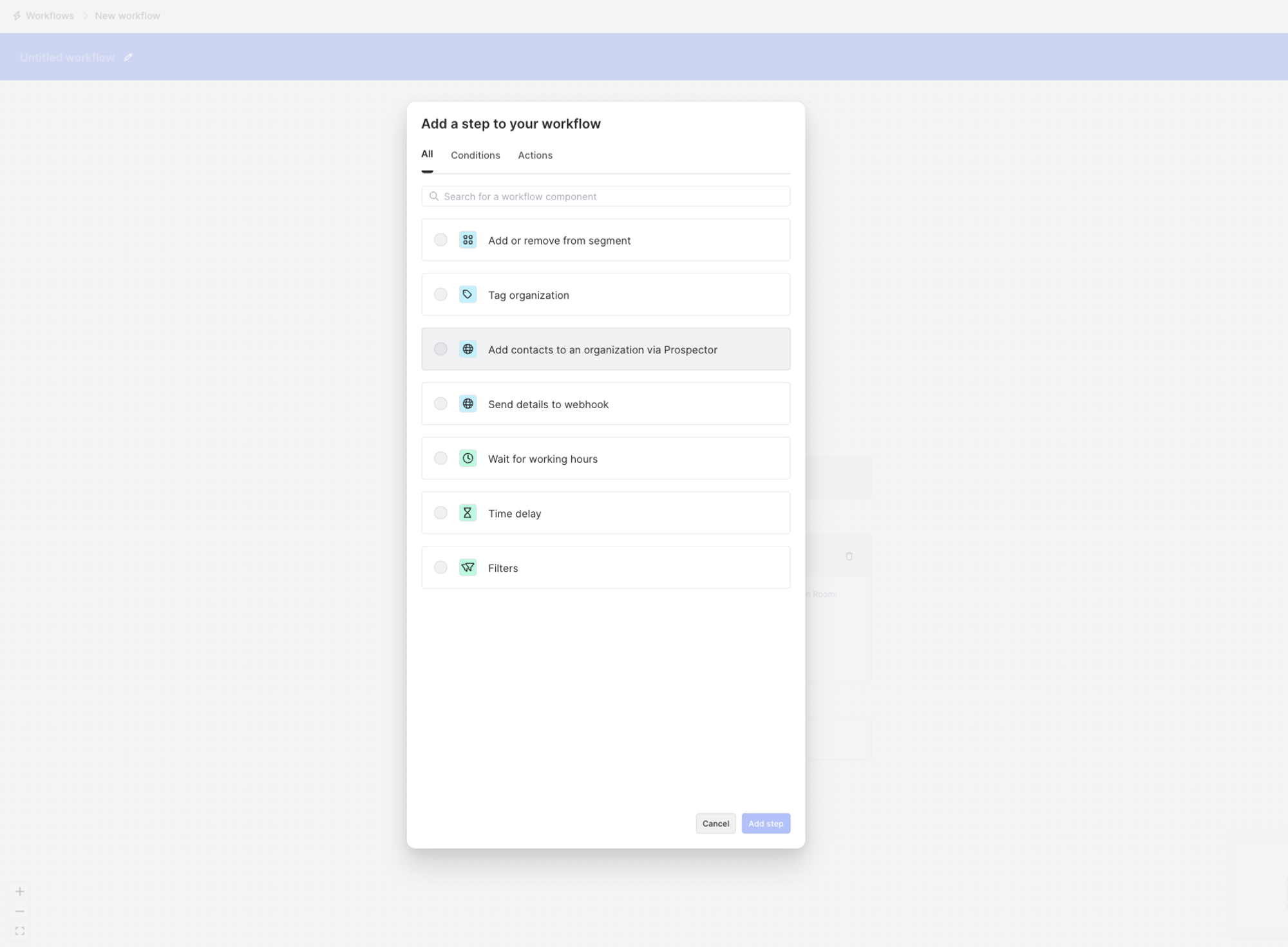The height and width of the screenshot is (947, 1288).
Task: Select the Filters radio button
Action: pos(440,568)
